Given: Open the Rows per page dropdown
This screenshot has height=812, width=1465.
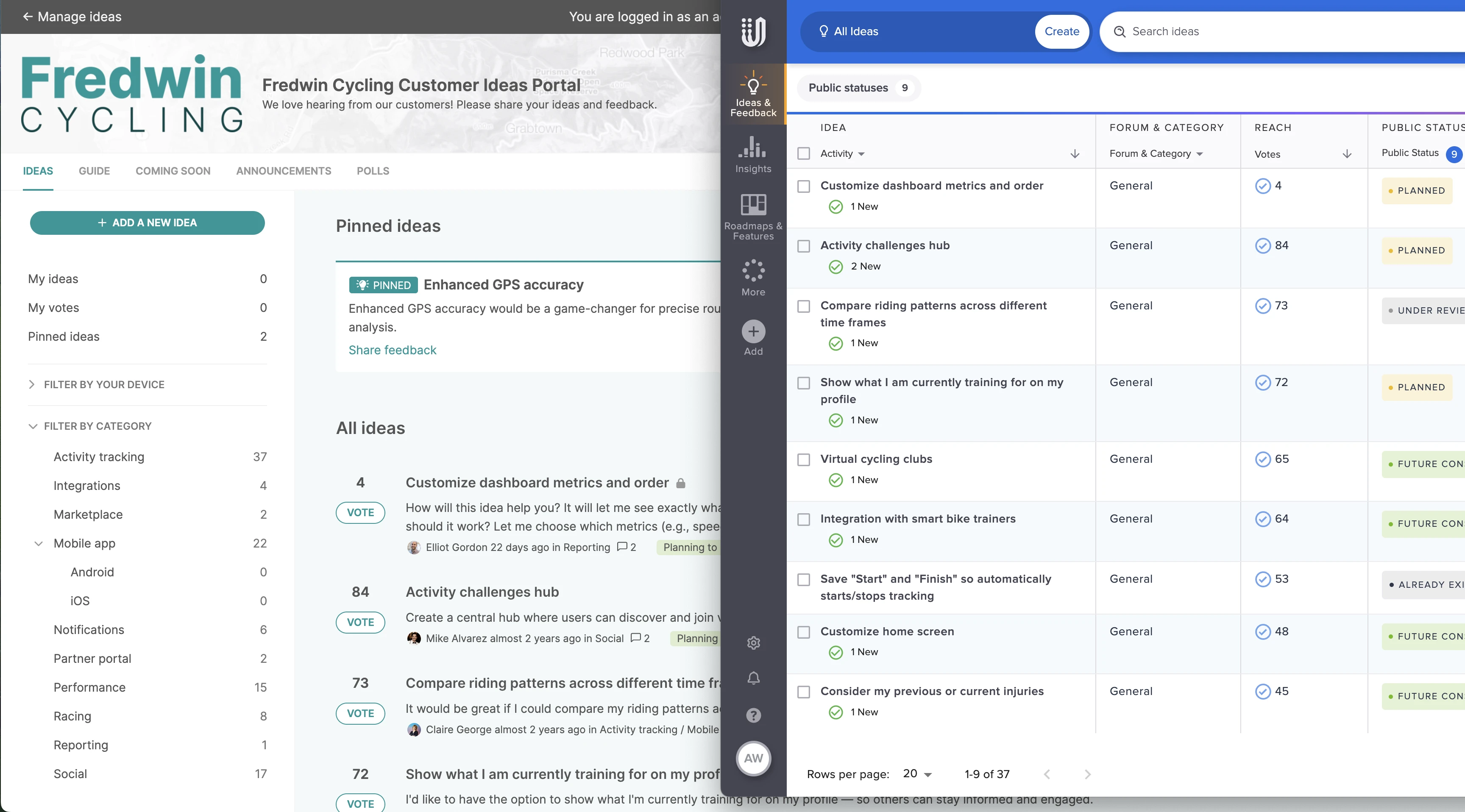Looking at the screenshot, I should click(x=917, y=774).
